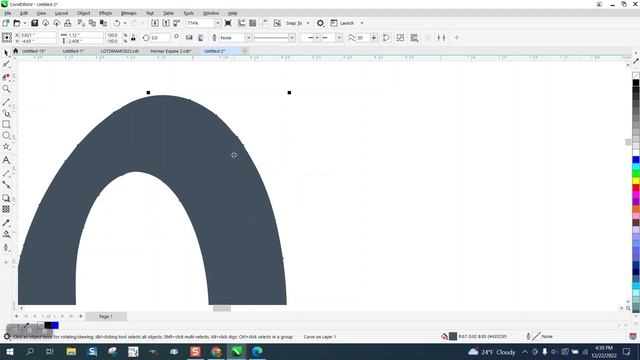The width and height of the screenshot is (640, 360).
Task: Toggle mirror vertically button
Action: (x=200, y=38)
